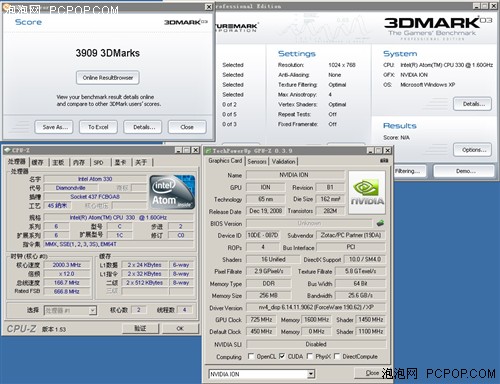Click the CPU-Z title bar icon
The image size is (500, 384).
coord(7,150)
